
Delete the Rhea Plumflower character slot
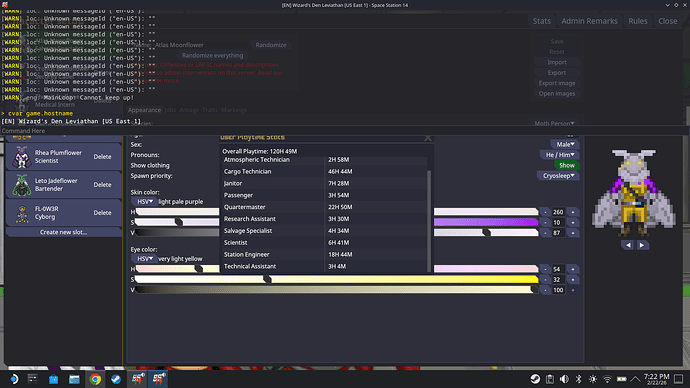click(x=103, y=157)
